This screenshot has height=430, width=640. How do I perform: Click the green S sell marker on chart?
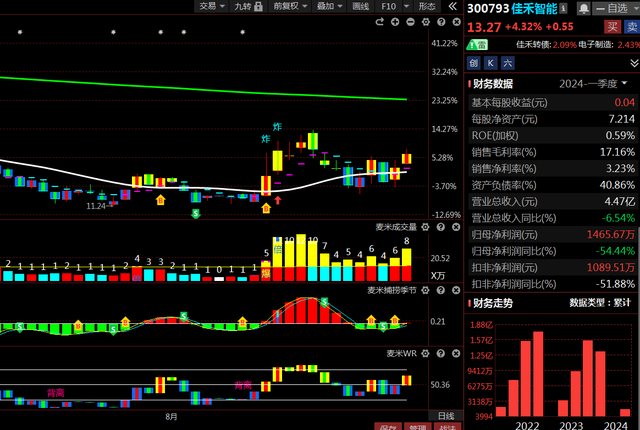pyautogui.click(x=196, y=213)
